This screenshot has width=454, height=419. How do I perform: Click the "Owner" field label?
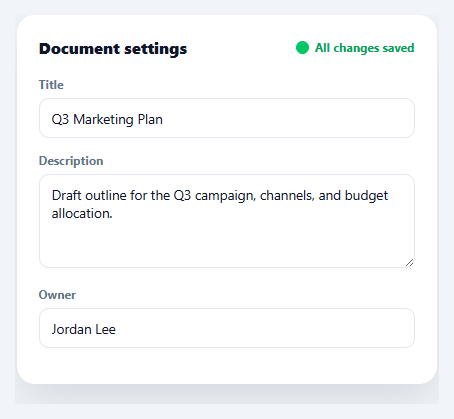57,295
